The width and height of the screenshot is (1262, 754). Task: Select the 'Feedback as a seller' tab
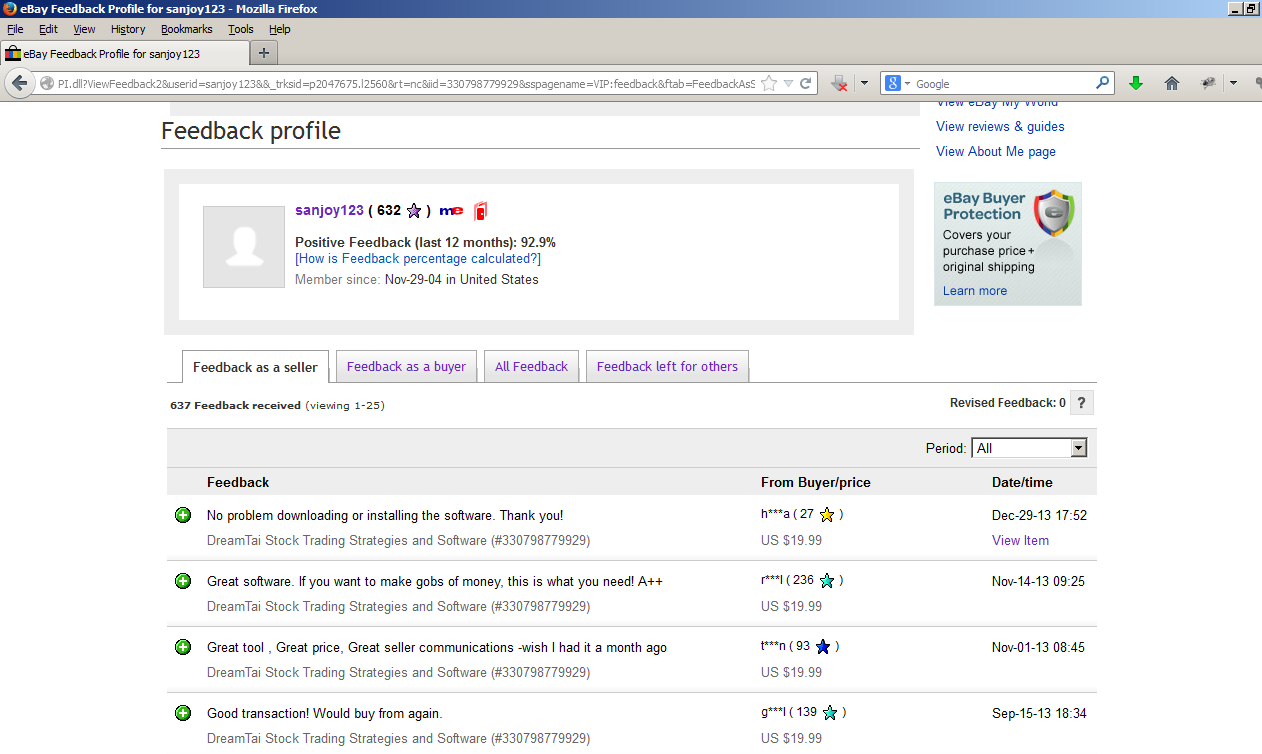[x=255, y=367]
